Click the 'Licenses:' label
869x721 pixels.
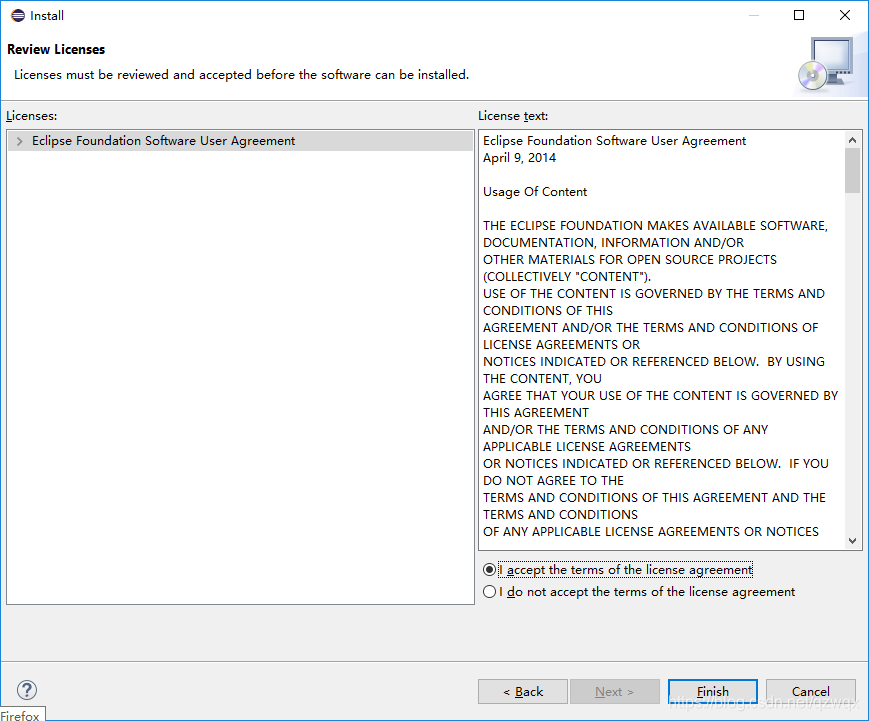pos(32,116)
